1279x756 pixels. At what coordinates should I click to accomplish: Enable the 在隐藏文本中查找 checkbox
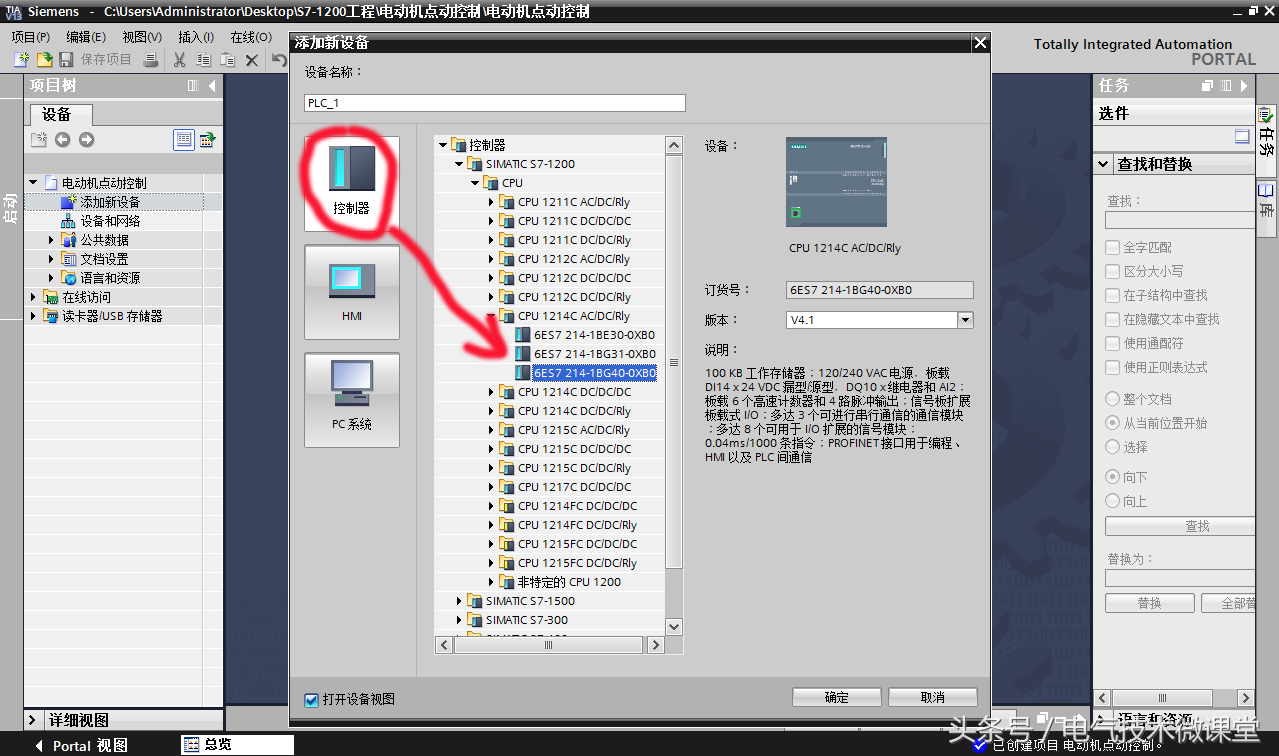pos(1112,319)
